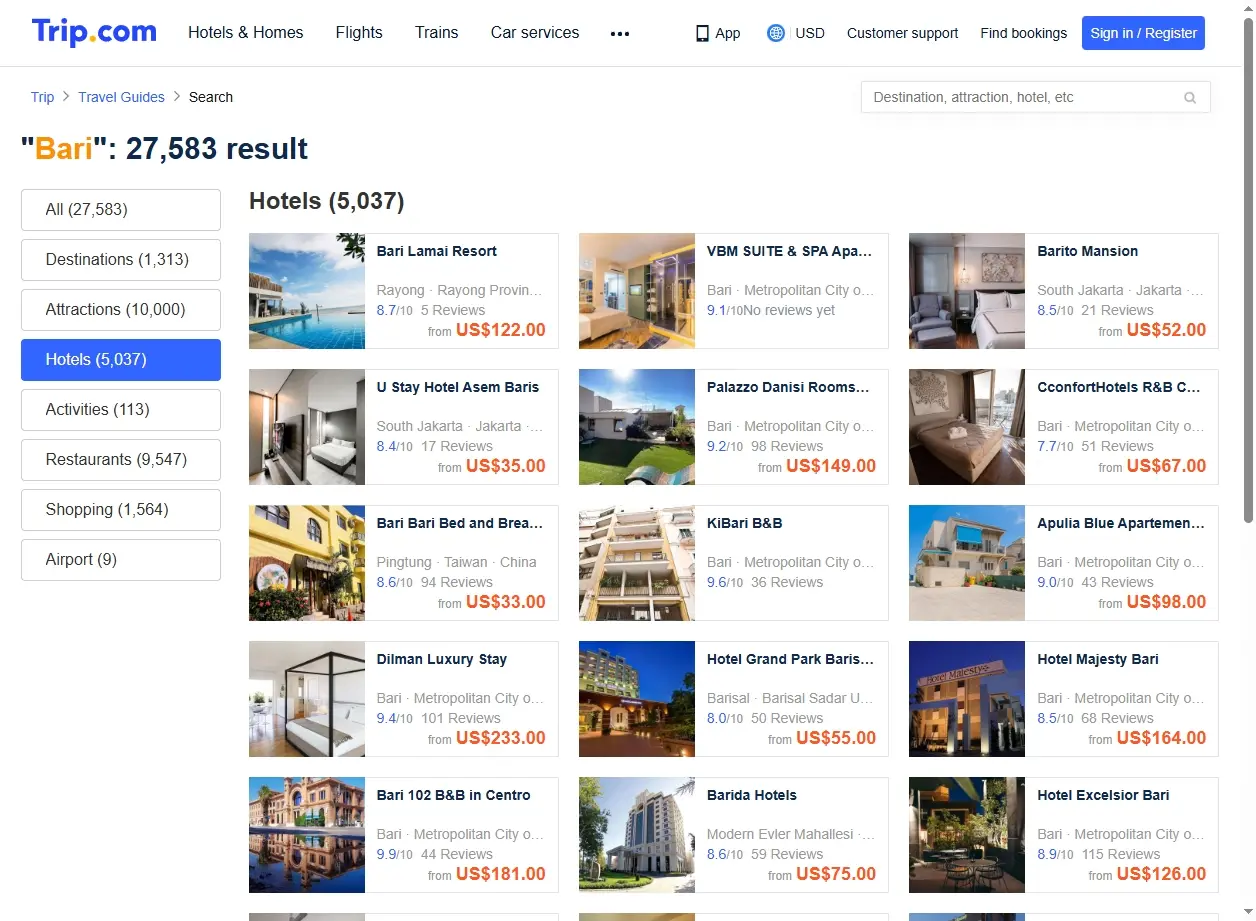This screenshot has height=921, width=1256.
Task: Click Bari Lamai Resort title
Action: point(436,251)
